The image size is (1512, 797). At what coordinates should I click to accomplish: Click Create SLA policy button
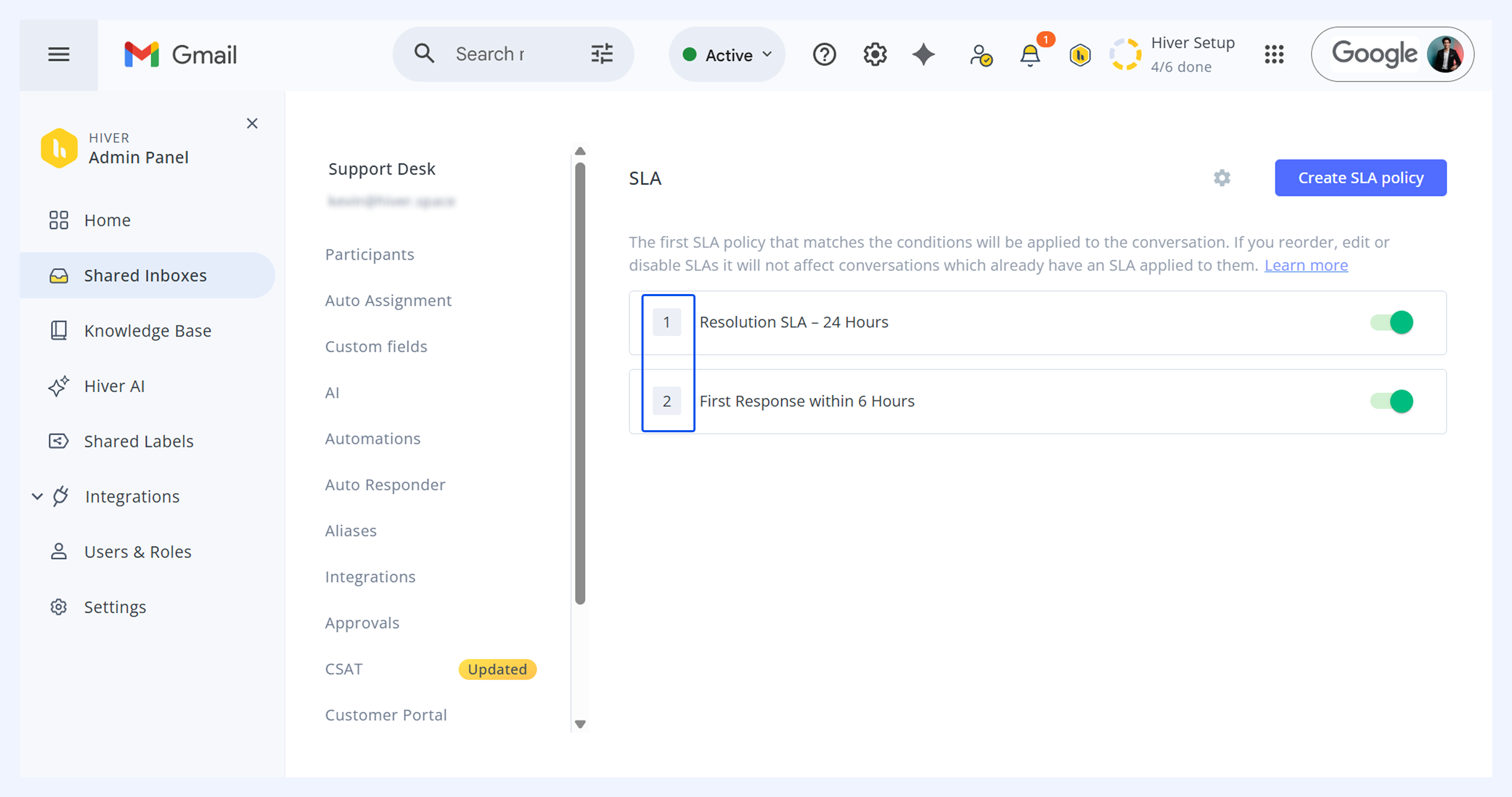pyautogui.click(x=1360, y=178)
